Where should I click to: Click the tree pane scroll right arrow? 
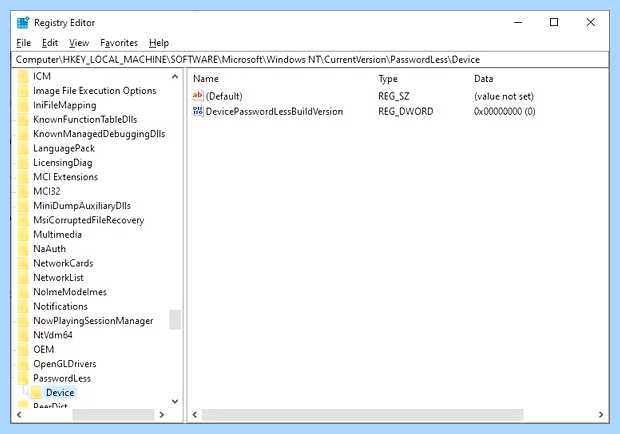coord(161,415)
